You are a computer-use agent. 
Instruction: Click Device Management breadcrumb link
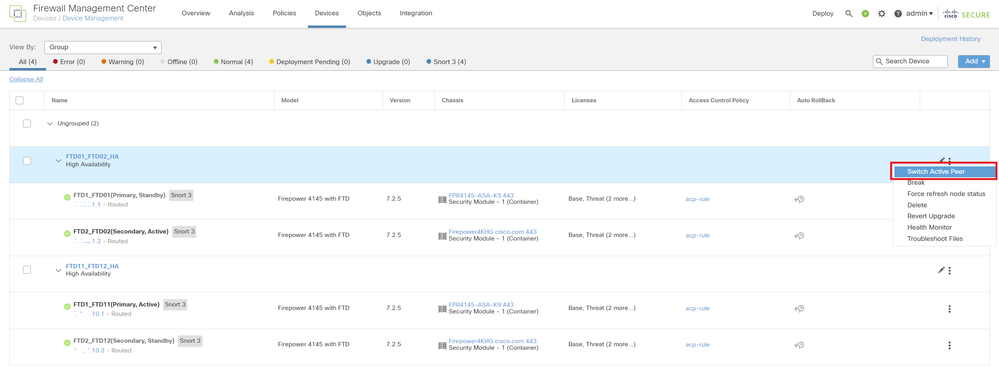pyautogui.click(x=93, y=18)
